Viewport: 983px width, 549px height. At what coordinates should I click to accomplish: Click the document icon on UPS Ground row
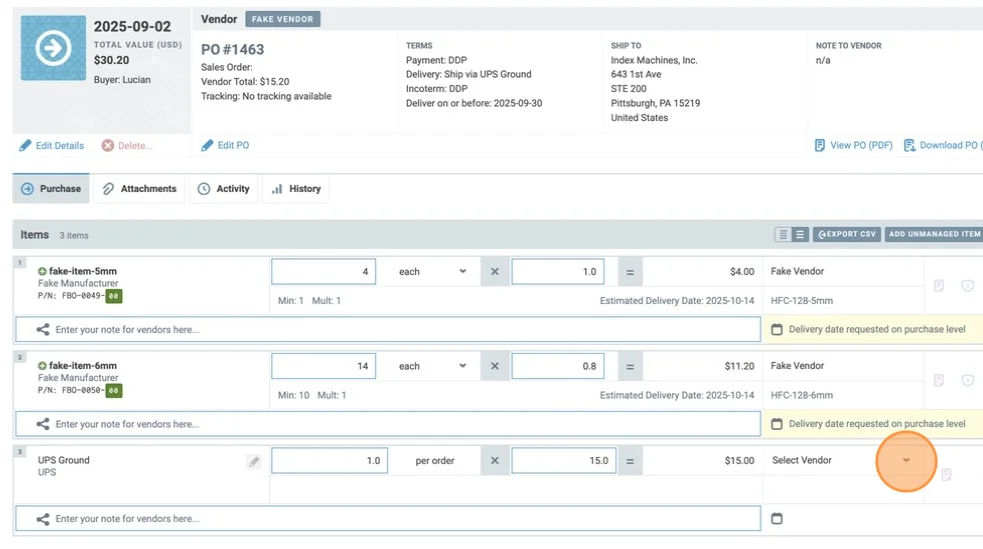coord(946,474)
